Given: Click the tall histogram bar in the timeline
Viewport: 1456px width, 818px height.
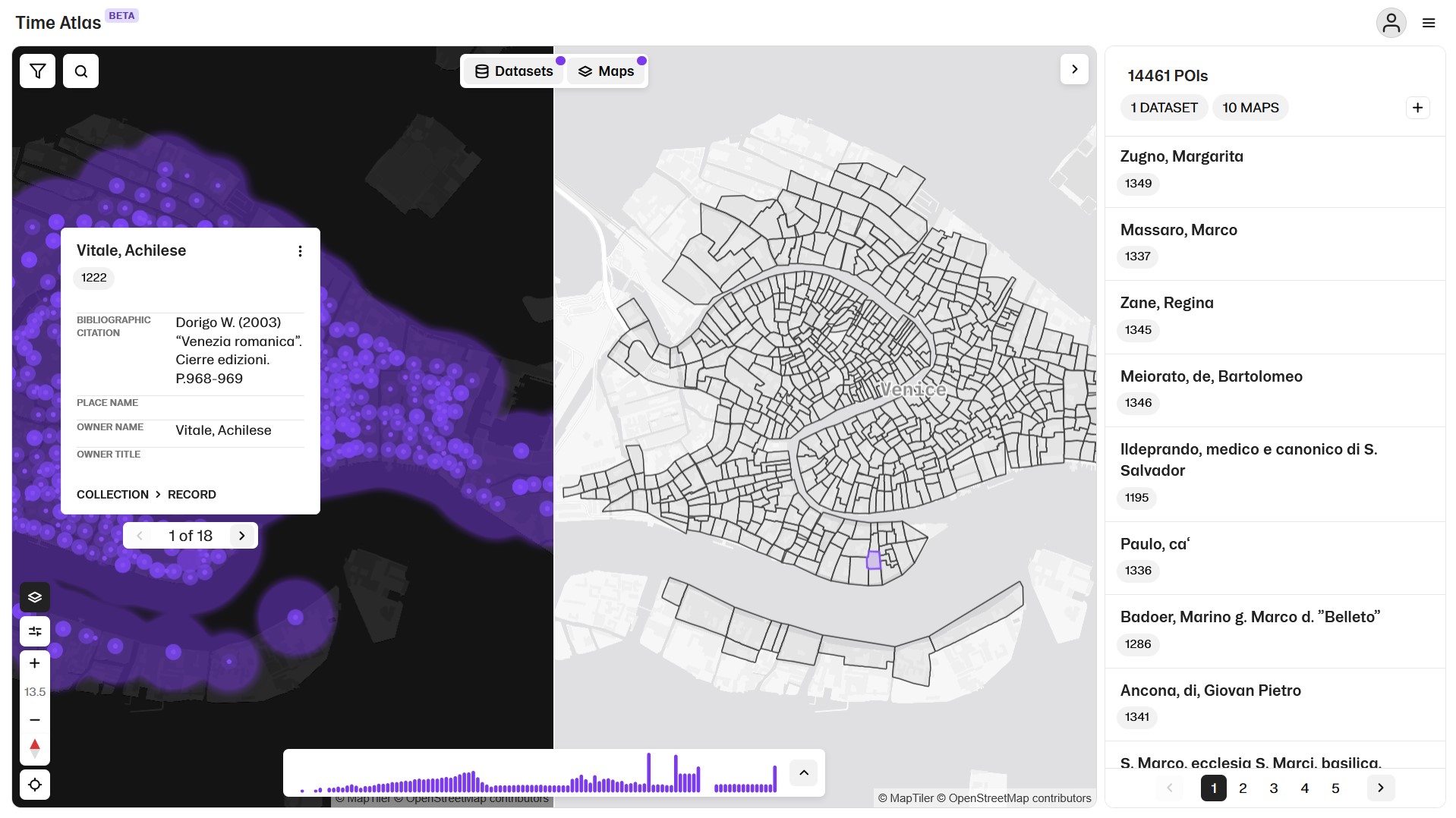Looking at the screenshot, I should [x=648, y=772].
